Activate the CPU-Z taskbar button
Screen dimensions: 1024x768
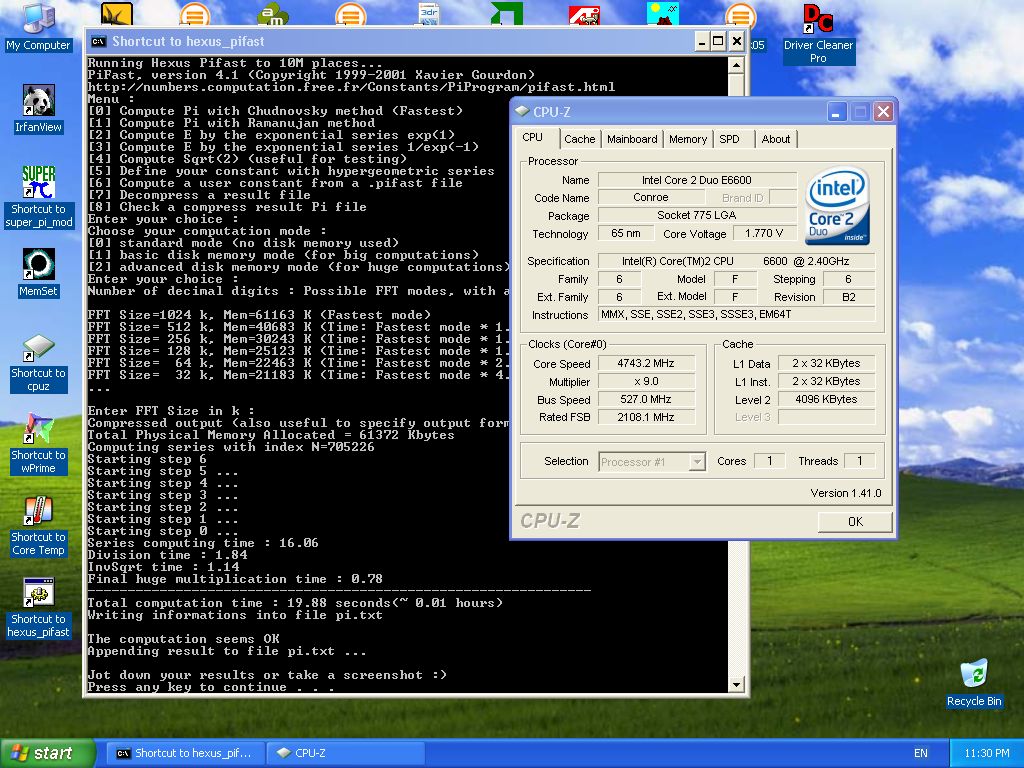pos(346,753)
